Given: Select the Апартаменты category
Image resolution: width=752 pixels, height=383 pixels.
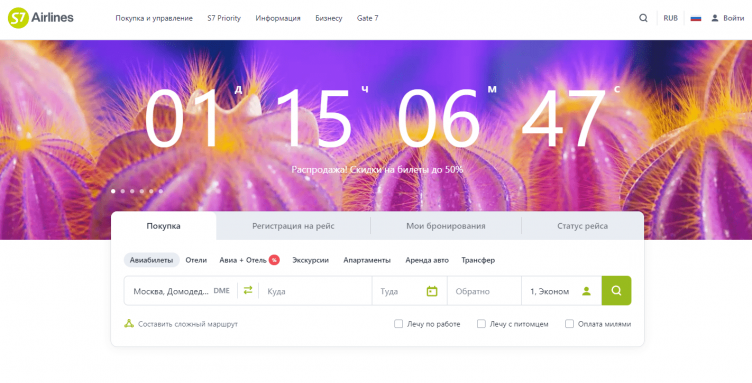Looking at the screenshot, I should pos(367,260).
